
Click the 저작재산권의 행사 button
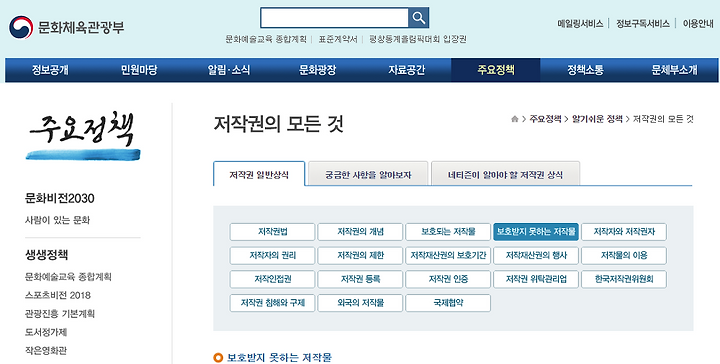coord(536,256)
